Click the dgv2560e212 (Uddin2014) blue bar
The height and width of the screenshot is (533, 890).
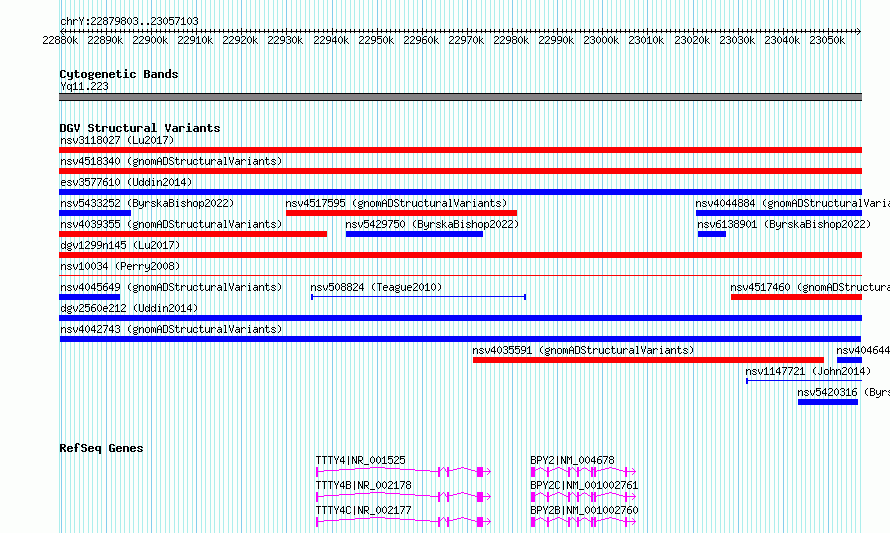tap(460, 318)
